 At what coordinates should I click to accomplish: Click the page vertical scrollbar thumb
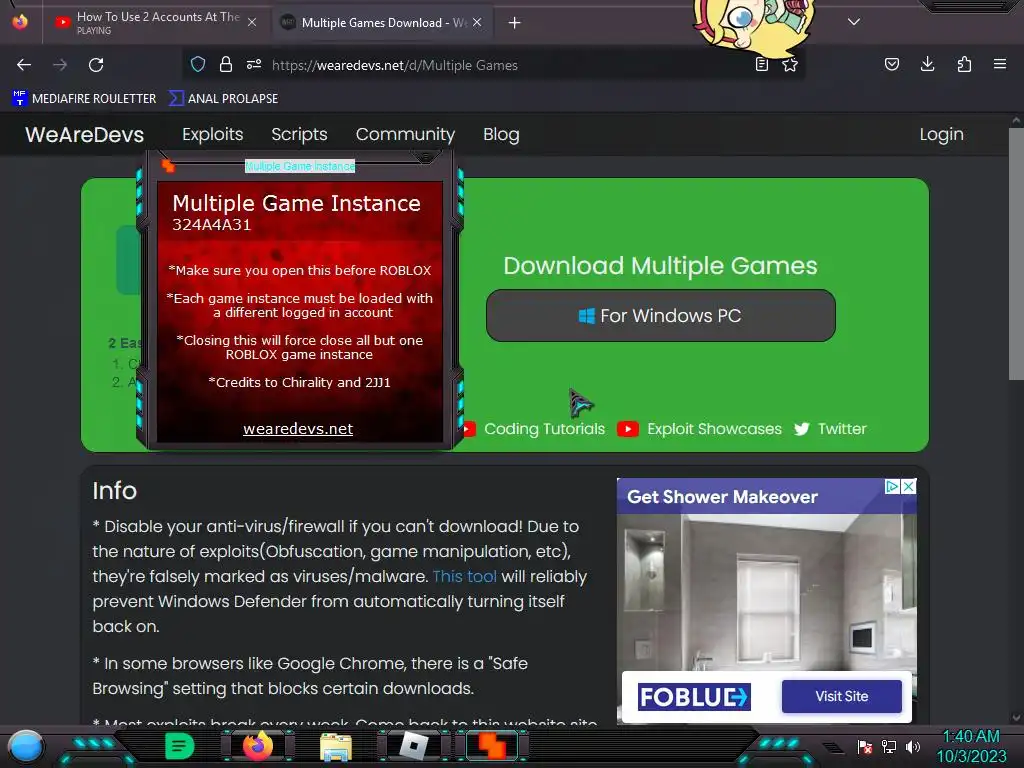[1016, 253]
